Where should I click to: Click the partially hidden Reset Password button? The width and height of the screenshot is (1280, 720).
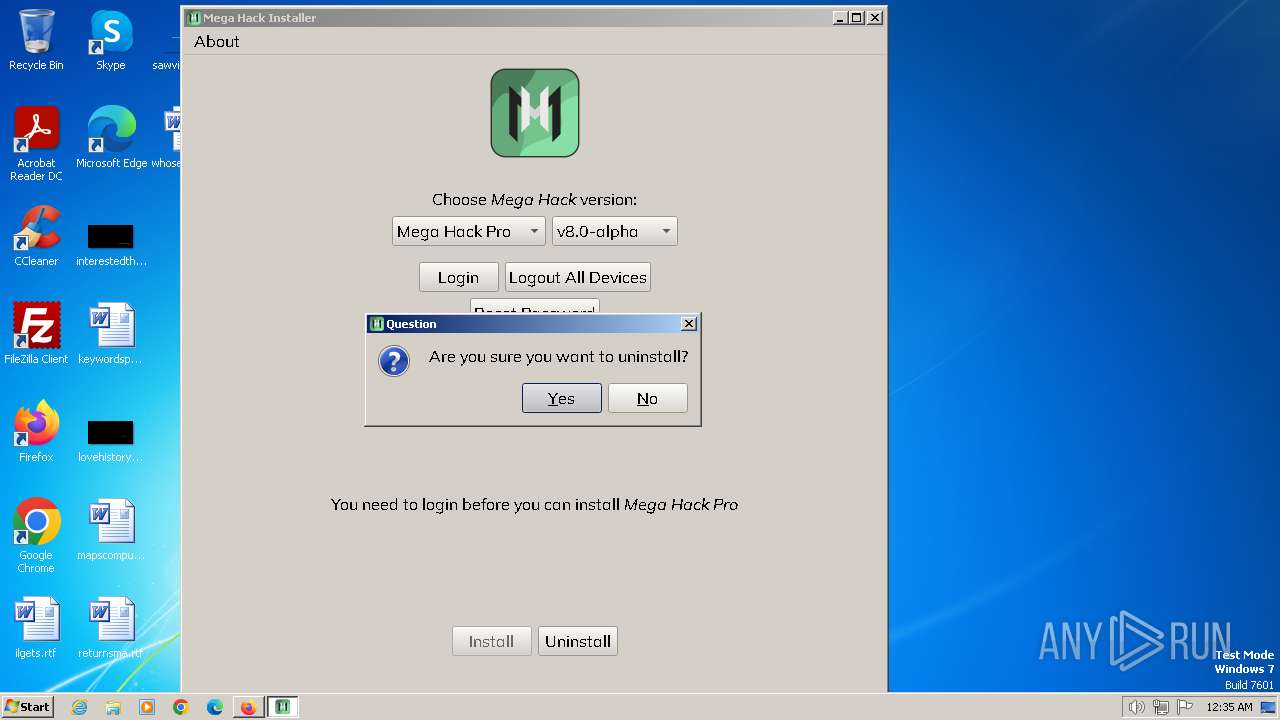535,306
